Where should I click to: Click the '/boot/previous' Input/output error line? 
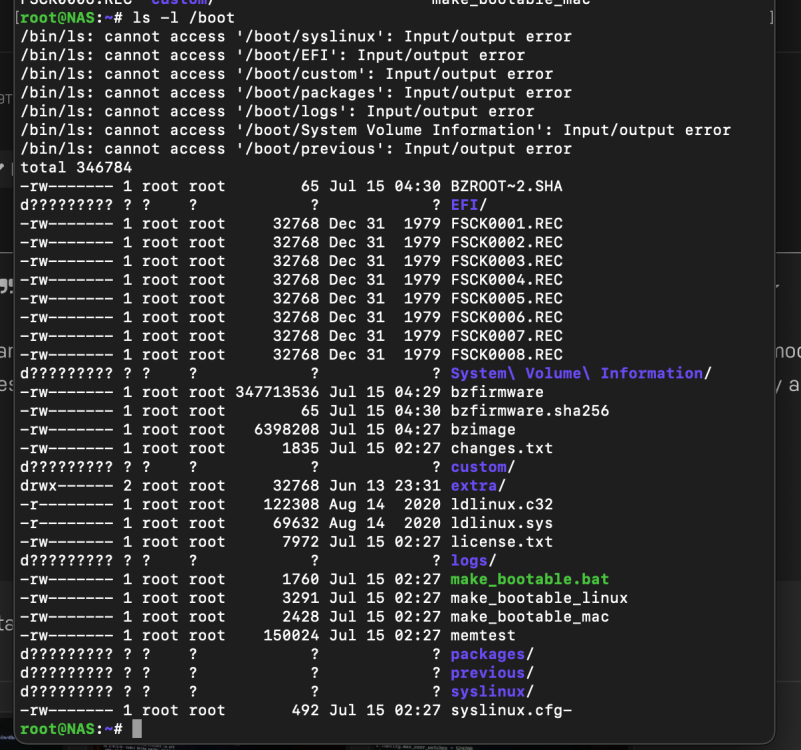296,149
